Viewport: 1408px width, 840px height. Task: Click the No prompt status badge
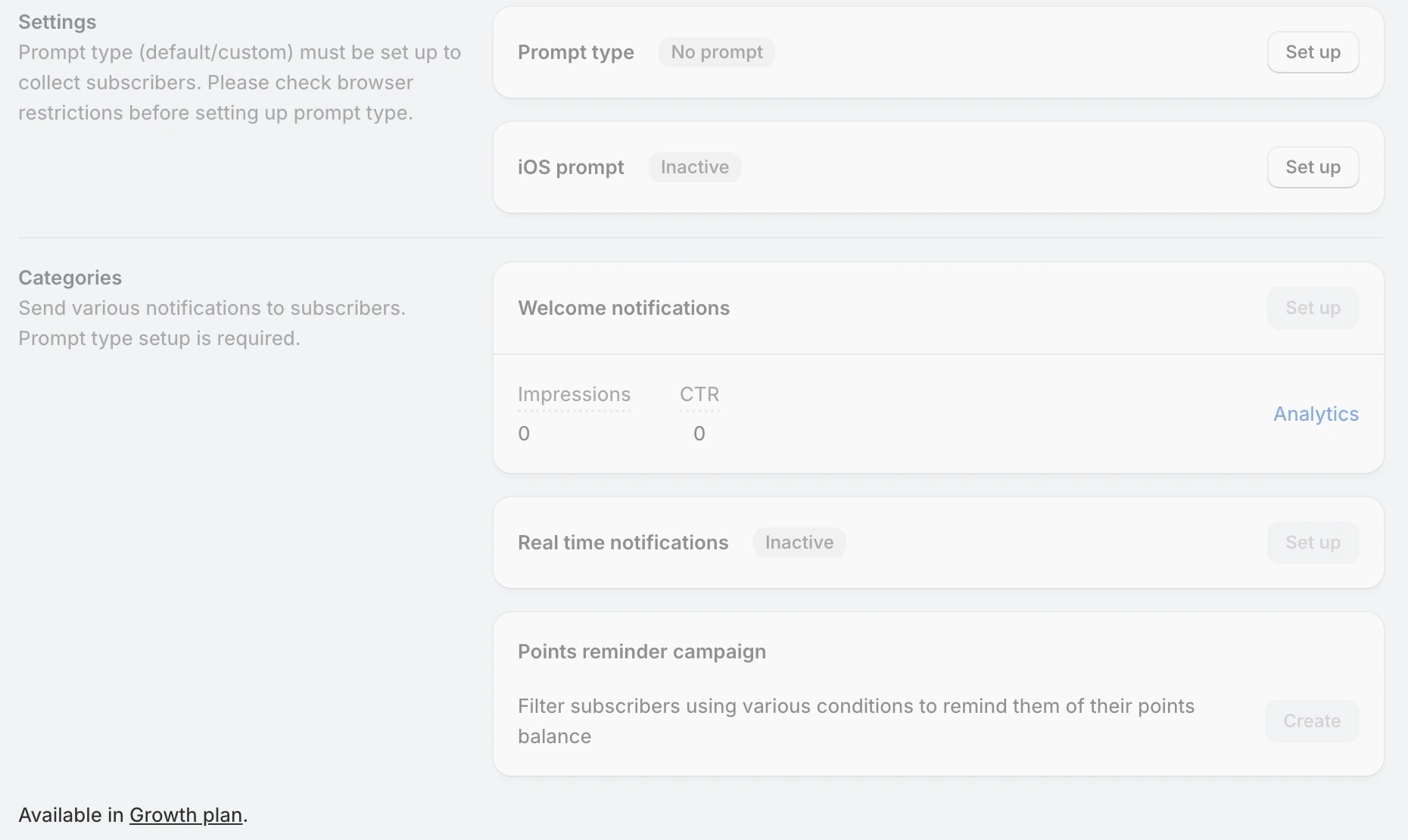point(717,52)
